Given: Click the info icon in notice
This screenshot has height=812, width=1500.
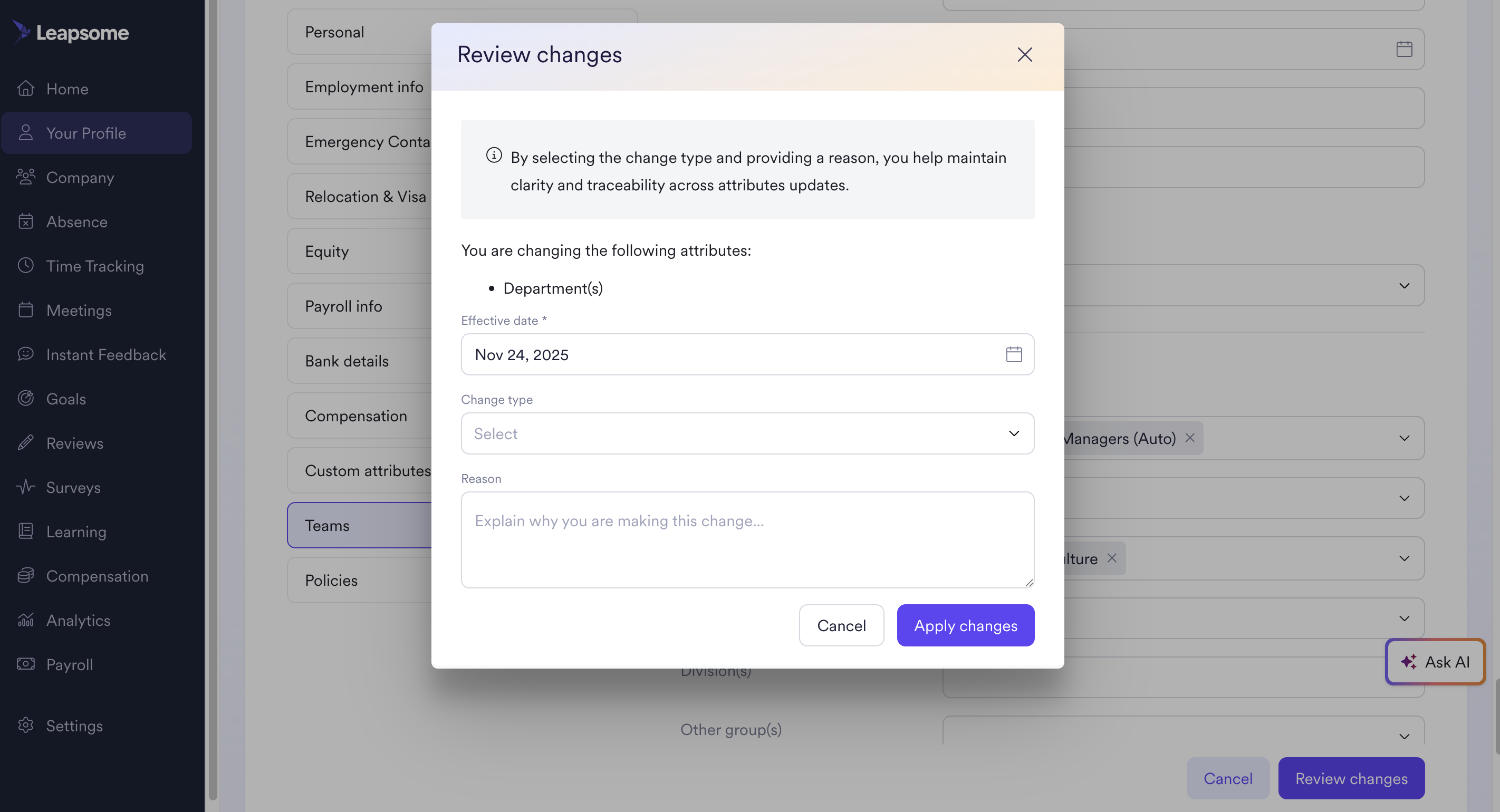Looking at the screenshot, I should 494,156.
